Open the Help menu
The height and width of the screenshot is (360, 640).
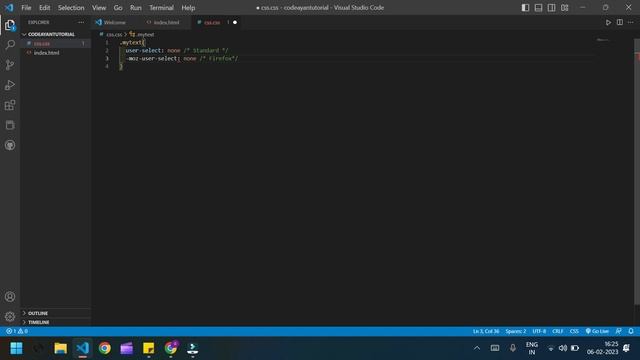click(188, 8)
